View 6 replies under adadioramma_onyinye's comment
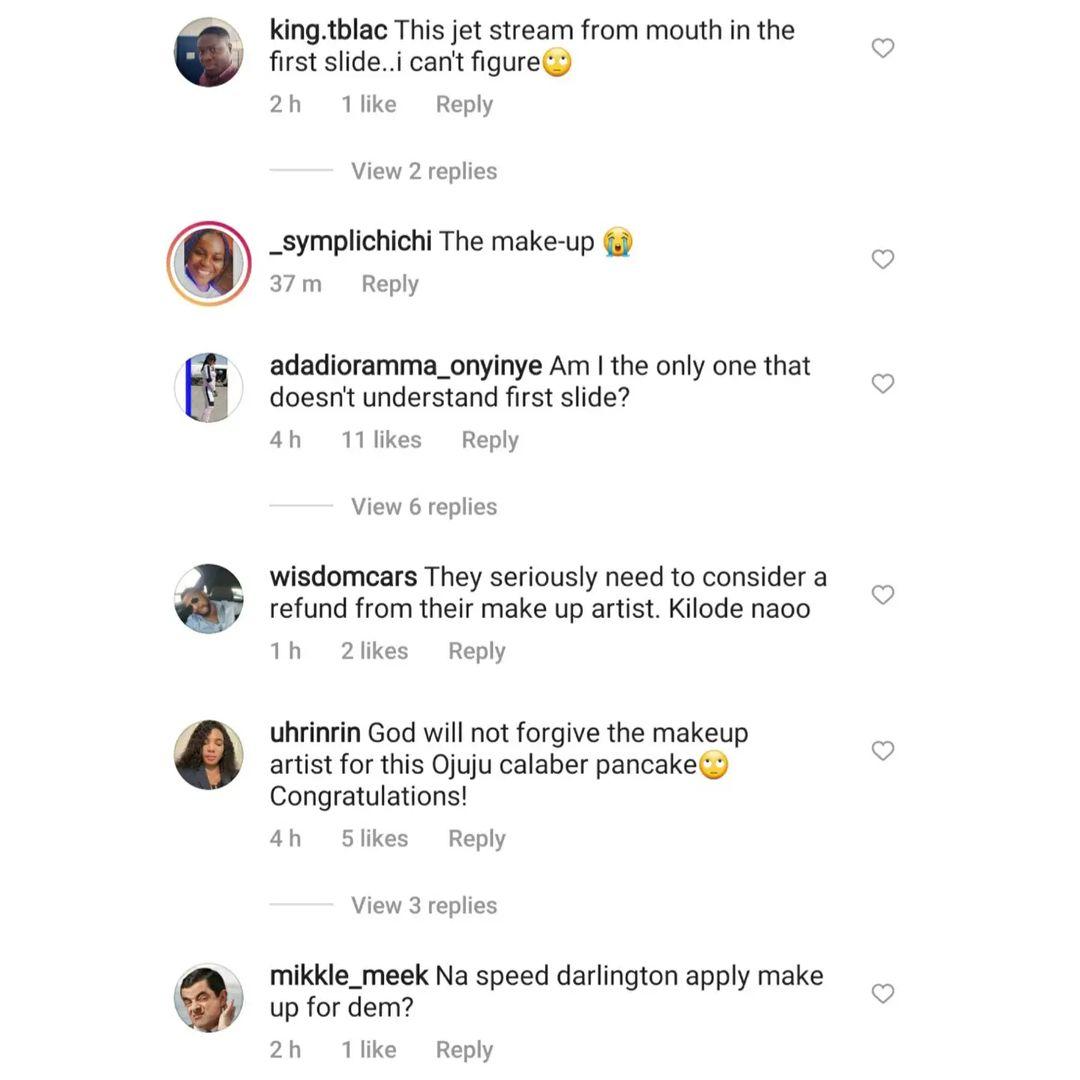Image resolution: width=1080 pixels, height=1080 pixels. 423,507
